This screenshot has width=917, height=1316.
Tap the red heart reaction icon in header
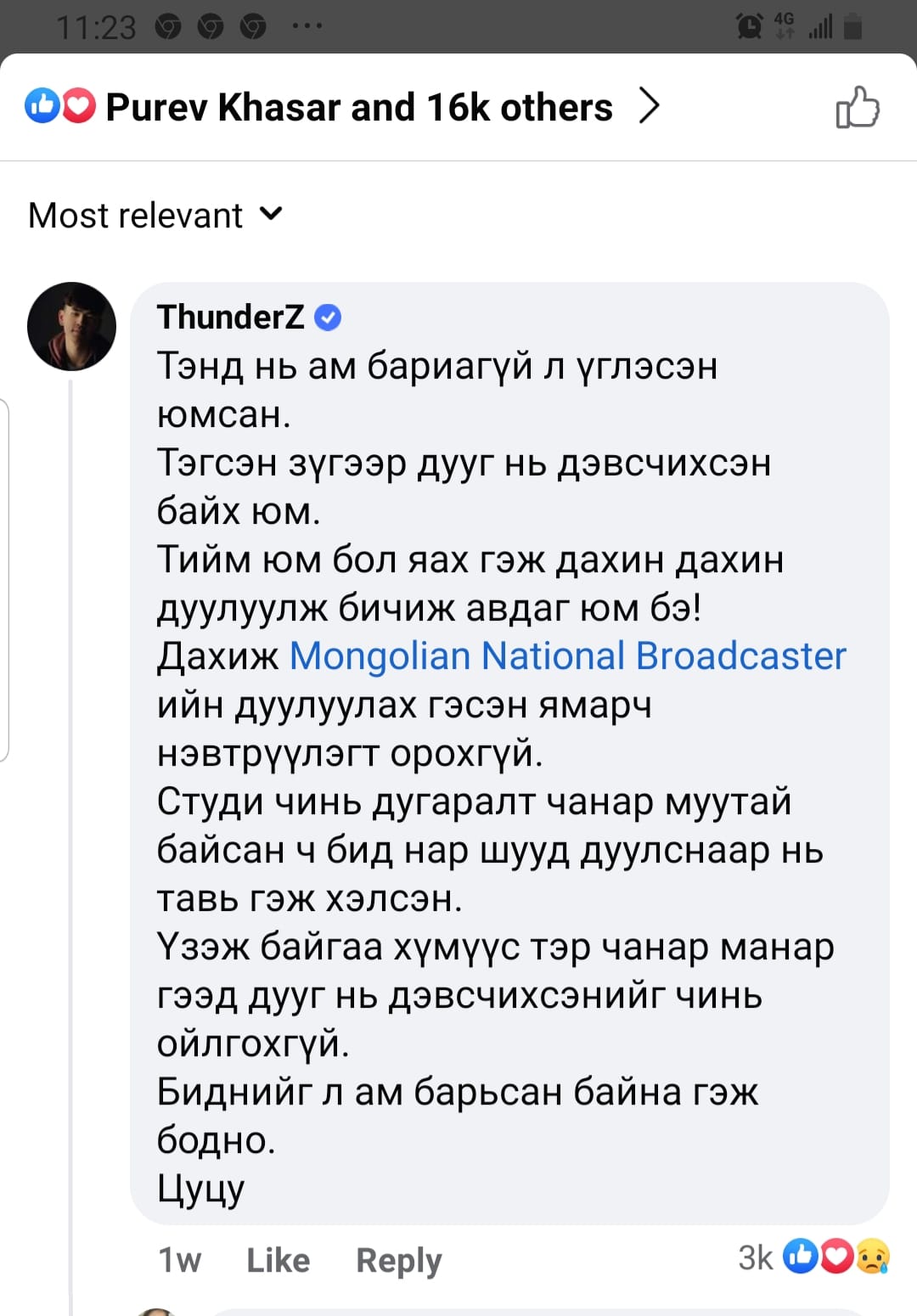[79, 106]
